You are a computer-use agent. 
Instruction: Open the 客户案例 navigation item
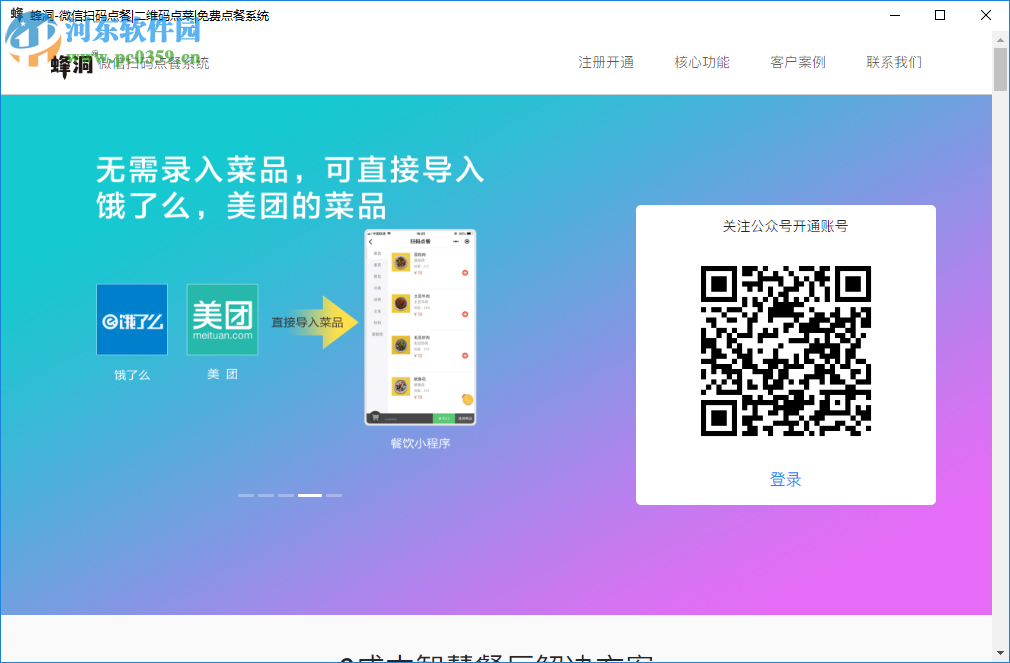[x=798, y=61]
